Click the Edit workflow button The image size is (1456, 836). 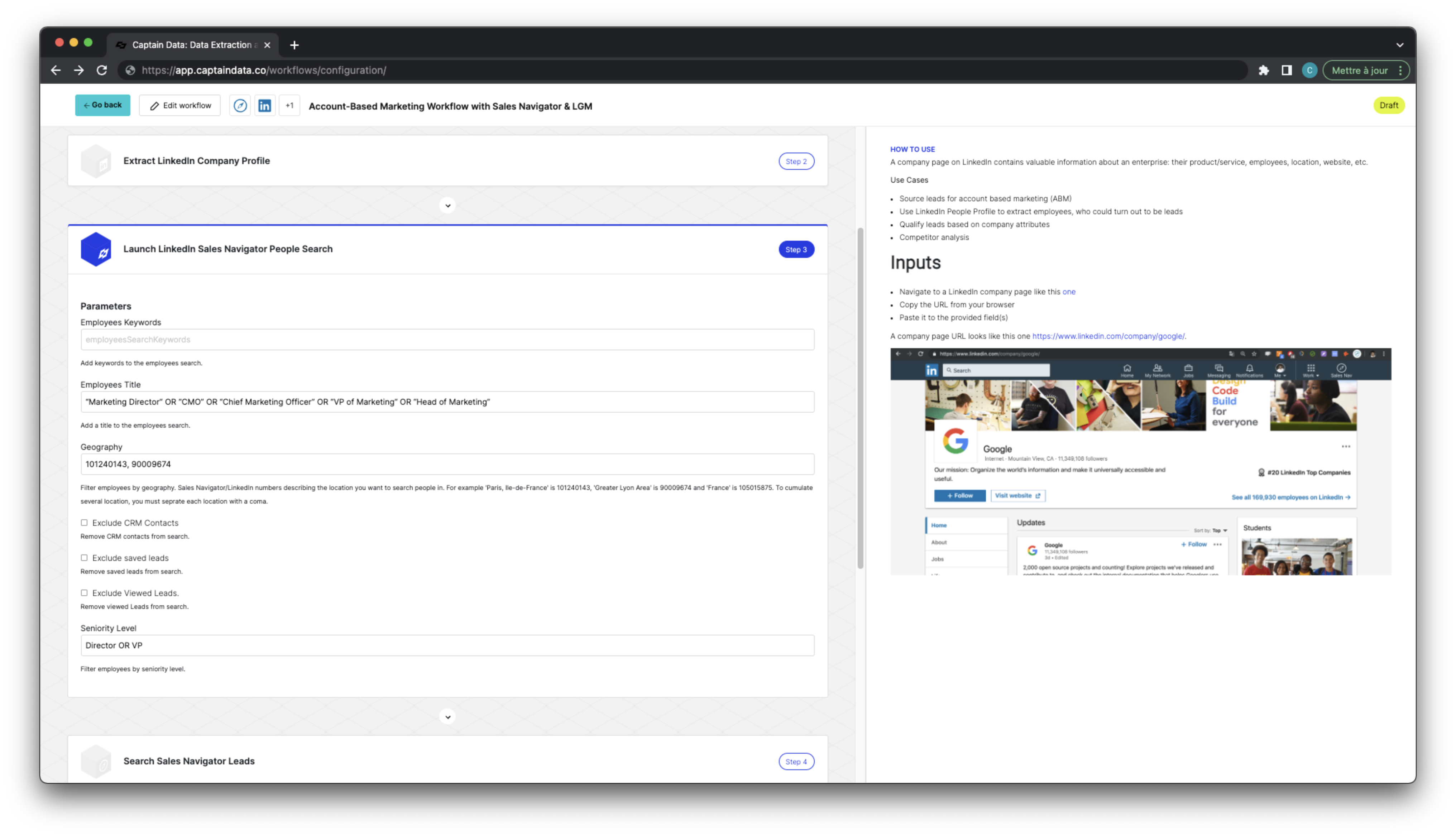tap(180, 106)
